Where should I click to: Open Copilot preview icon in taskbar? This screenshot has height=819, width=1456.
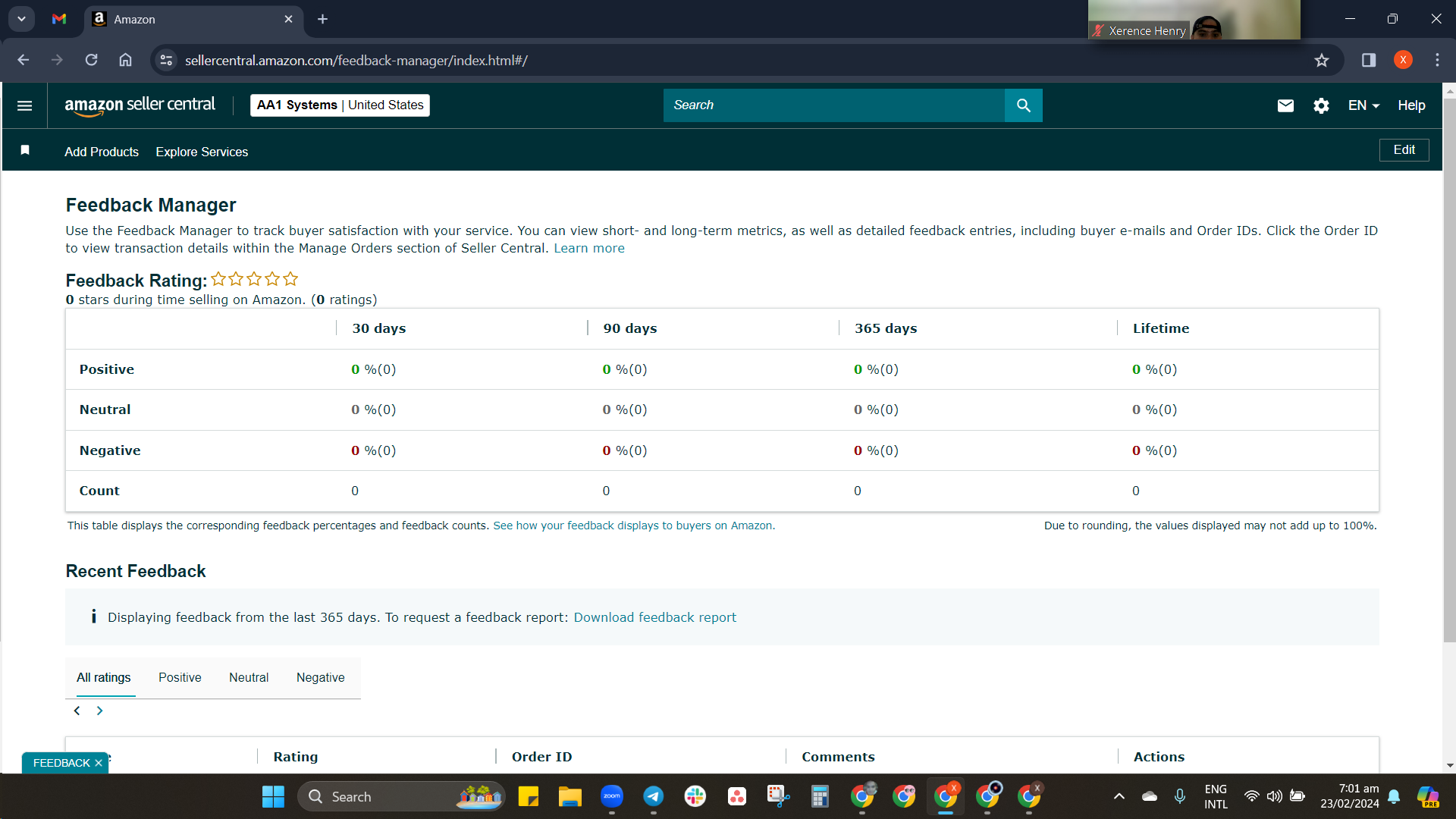click(1428, 796)
